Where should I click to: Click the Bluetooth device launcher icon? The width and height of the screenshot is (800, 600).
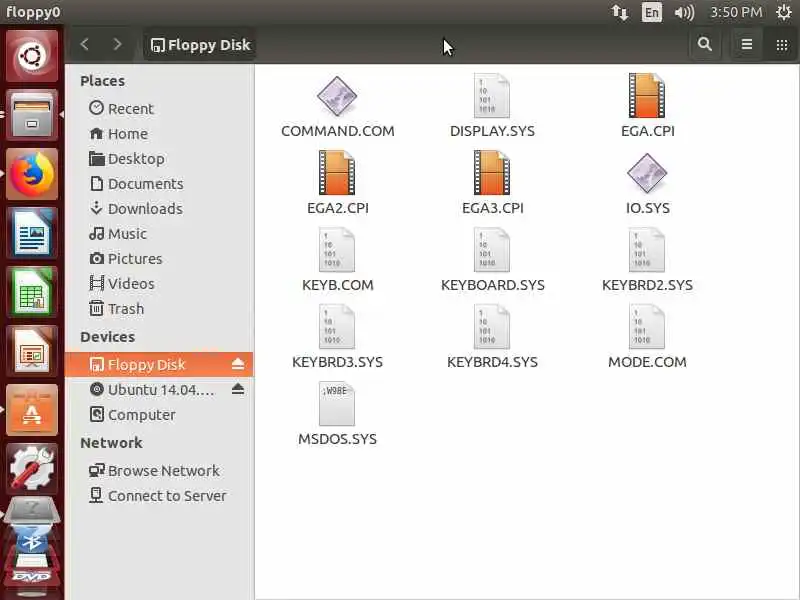coord(32,542)
